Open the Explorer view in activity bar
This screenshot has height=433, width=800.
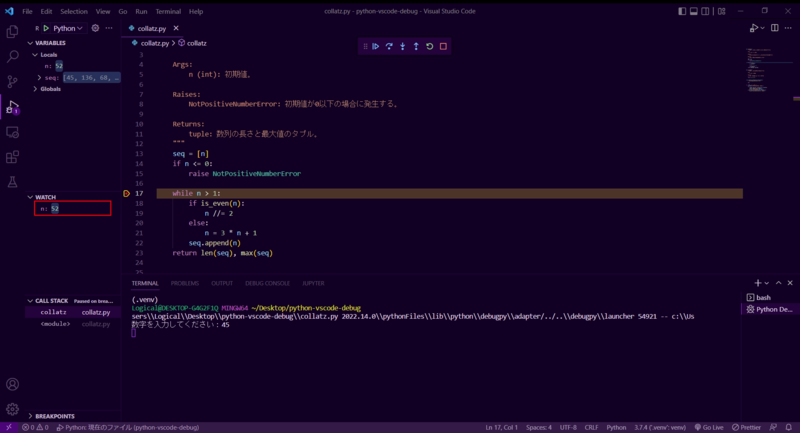coord(12,32)
